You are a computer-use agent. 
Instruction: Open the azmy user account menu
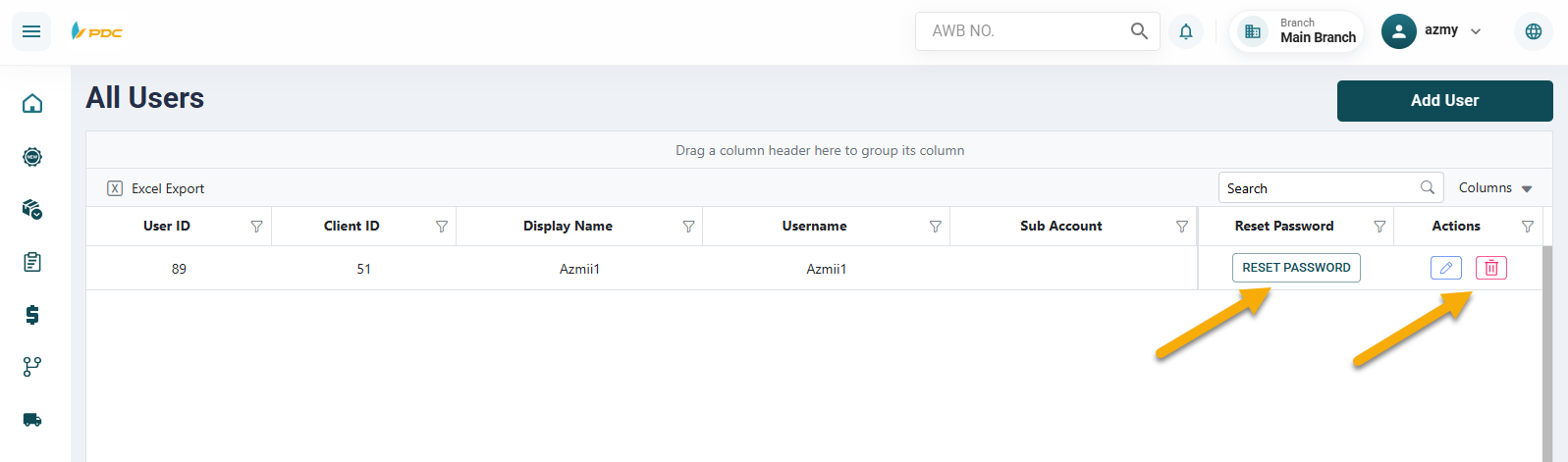1432,31
